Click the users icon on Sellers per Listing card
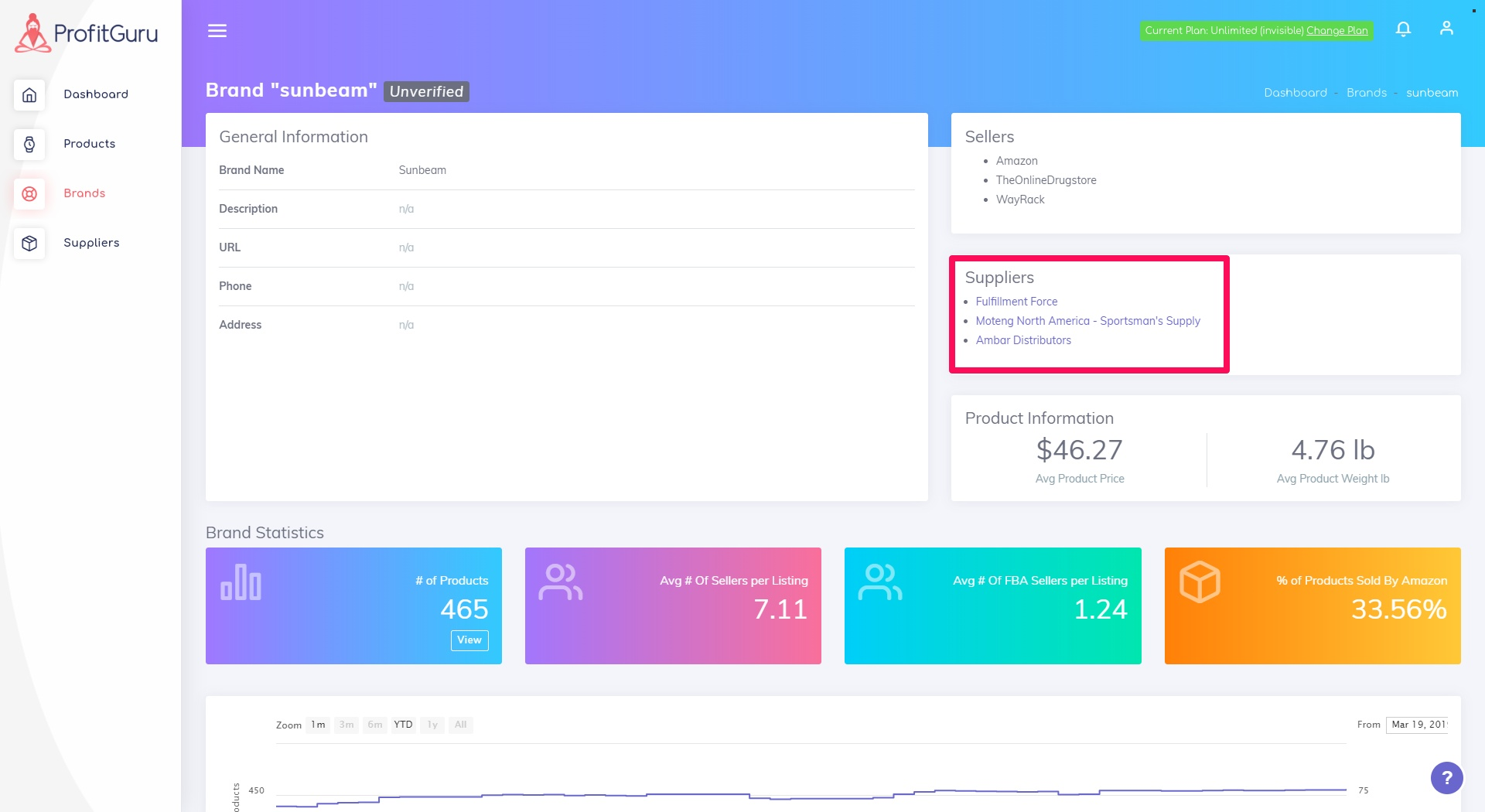The image size is (1485, 812). click(x=560, y=582)
